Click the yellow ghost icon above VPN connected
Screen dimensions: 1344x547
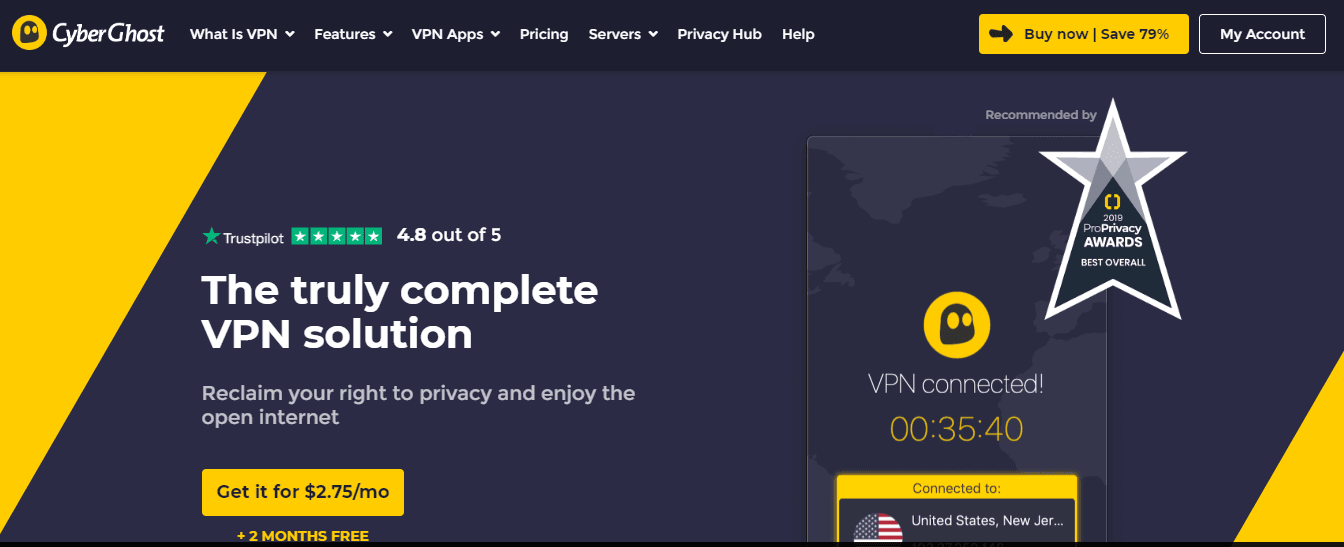click(x=957, y=324)
